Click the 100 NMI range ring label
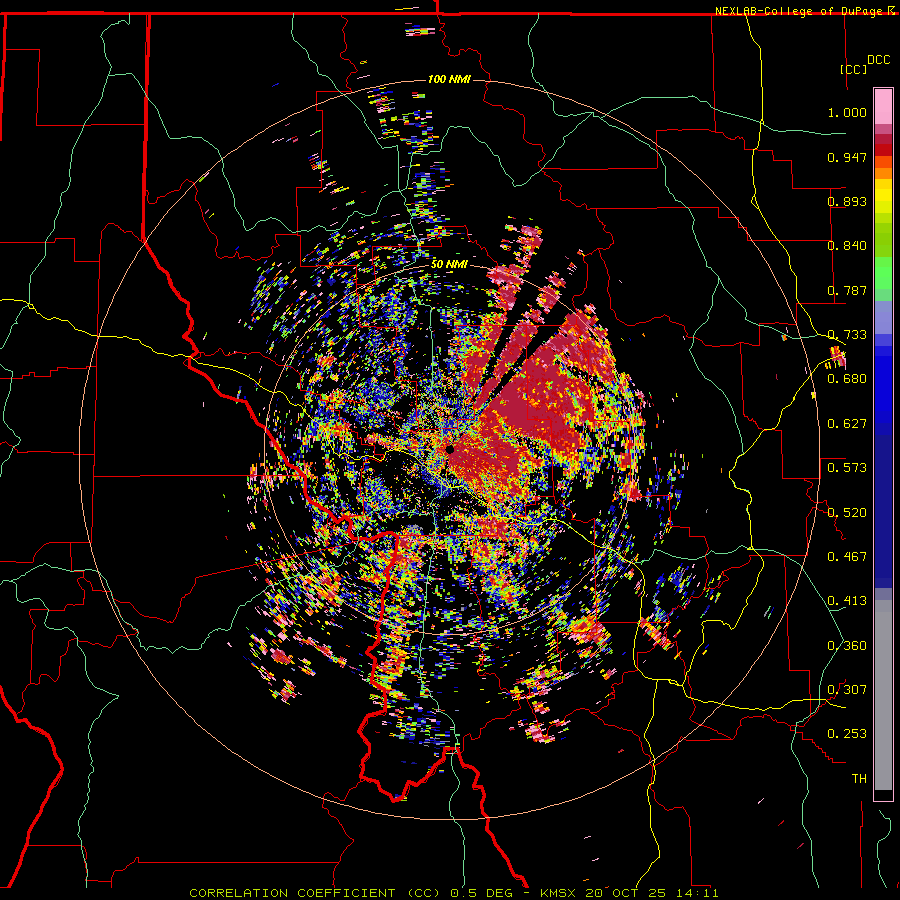 point(449,79)
